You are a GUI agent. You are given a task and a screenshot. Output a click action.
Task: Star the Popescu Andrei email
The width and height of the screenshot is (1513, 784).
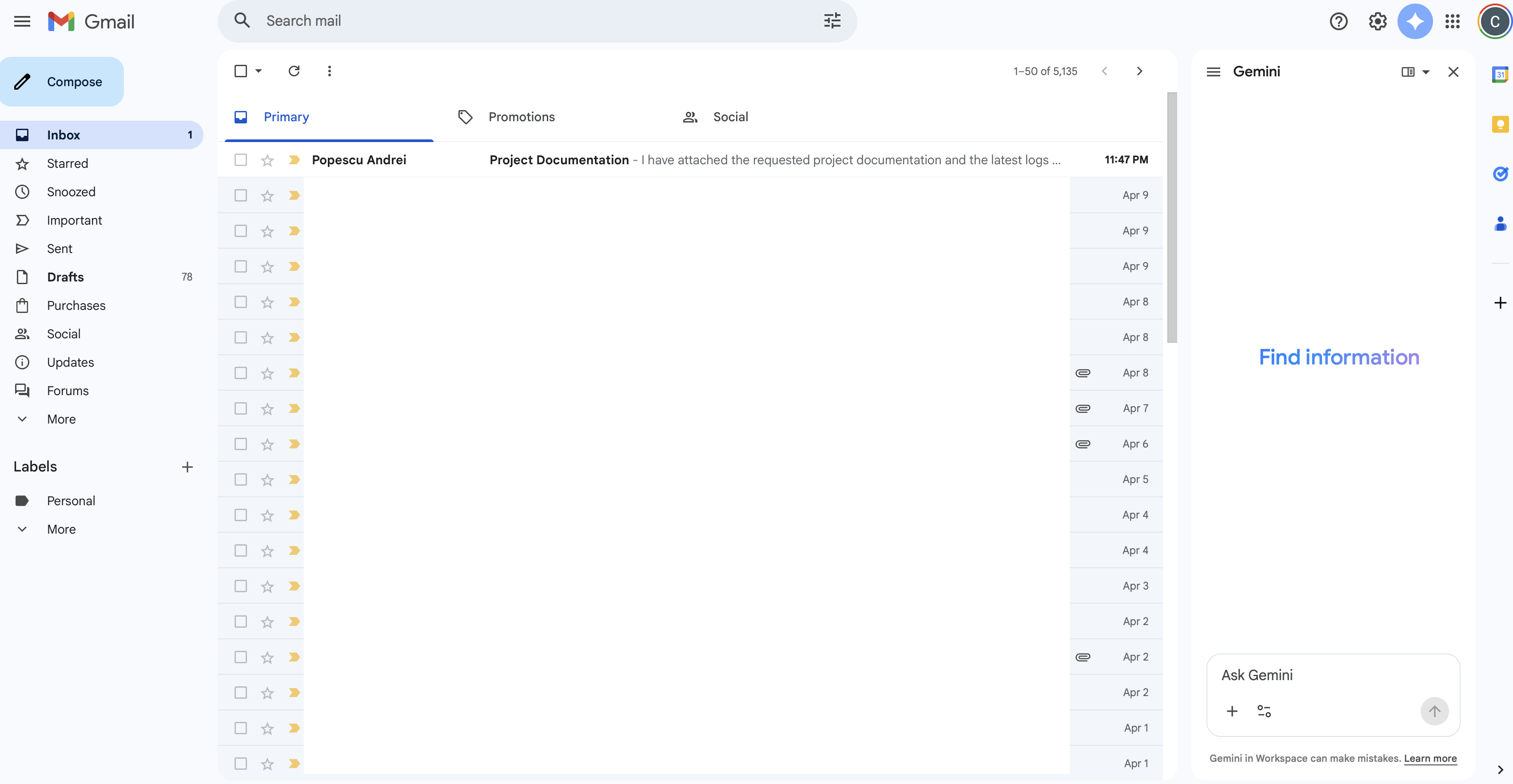(x=267, y=160)
